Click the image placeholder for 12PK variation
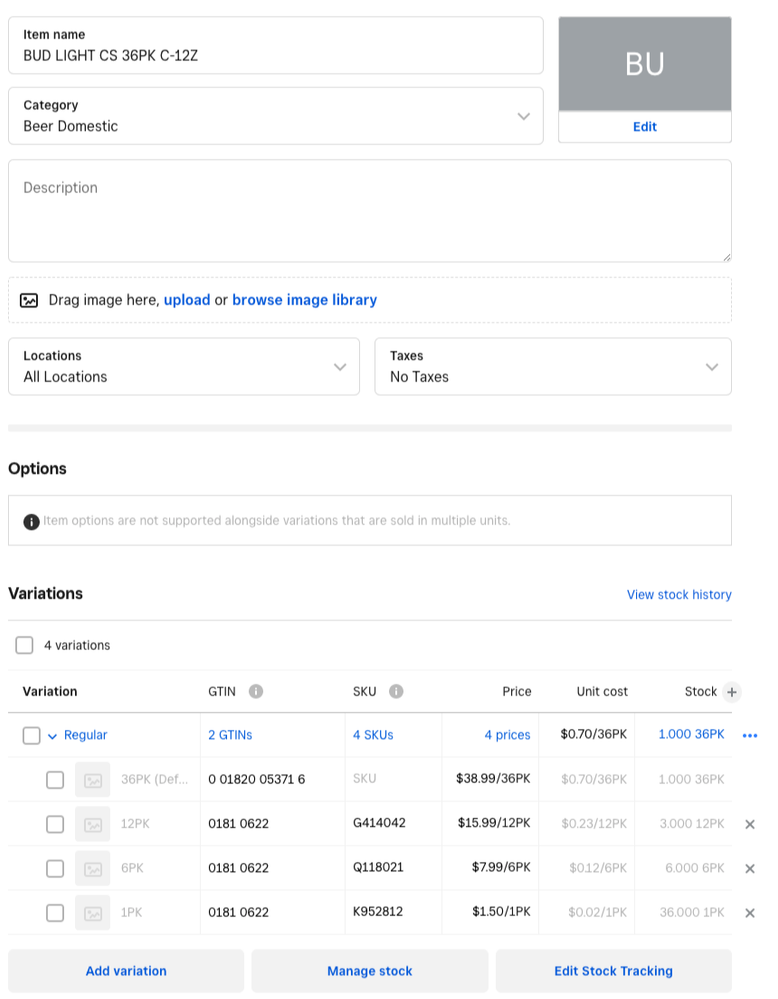This screenshot has width=778, height=999. pos(92,824)
